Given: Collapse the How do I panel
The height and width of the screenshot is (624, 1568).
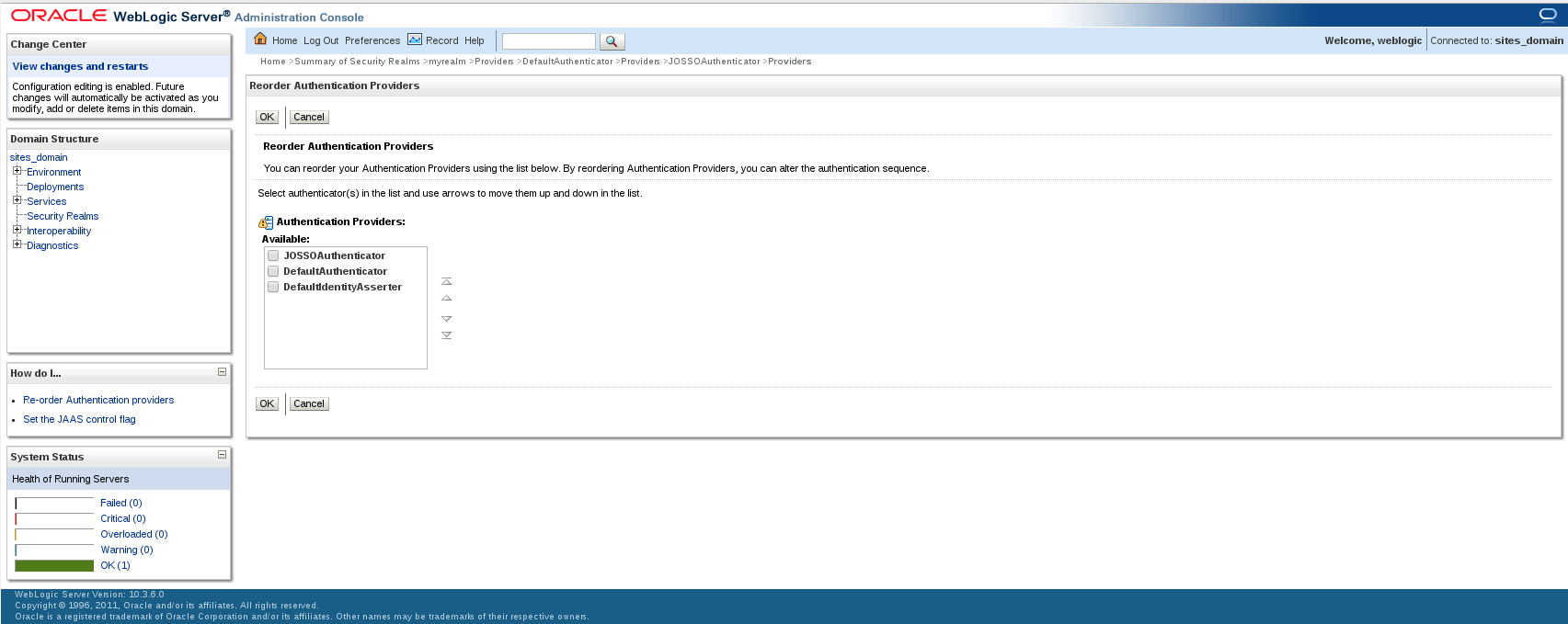Looking at the screenshot, I should (222, 372).
